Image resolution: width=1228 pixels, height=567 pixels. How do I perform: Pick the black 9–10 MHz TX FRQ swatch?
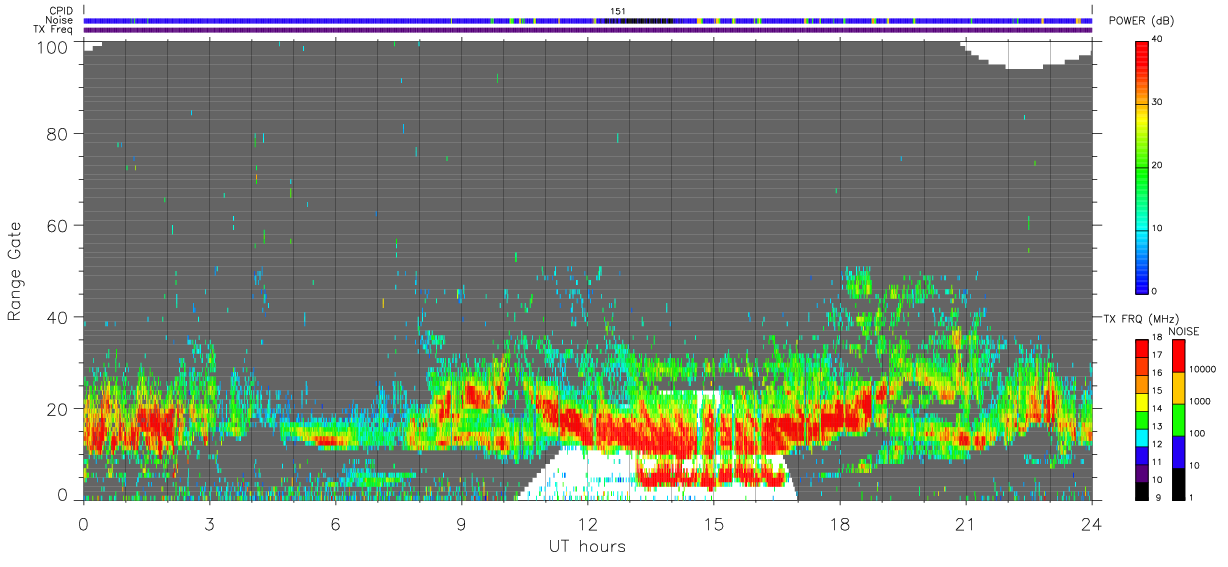pyautogui.click(x=1142, y=490)
